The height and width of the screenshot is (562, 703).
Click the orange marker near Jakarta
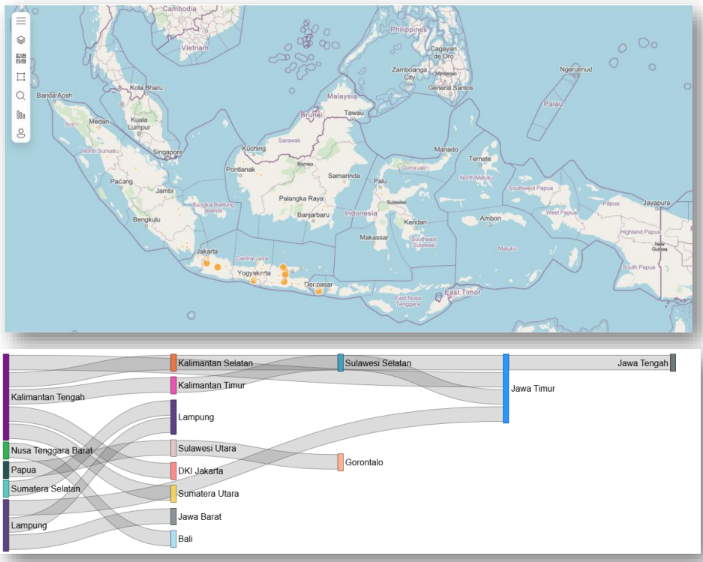206,264
